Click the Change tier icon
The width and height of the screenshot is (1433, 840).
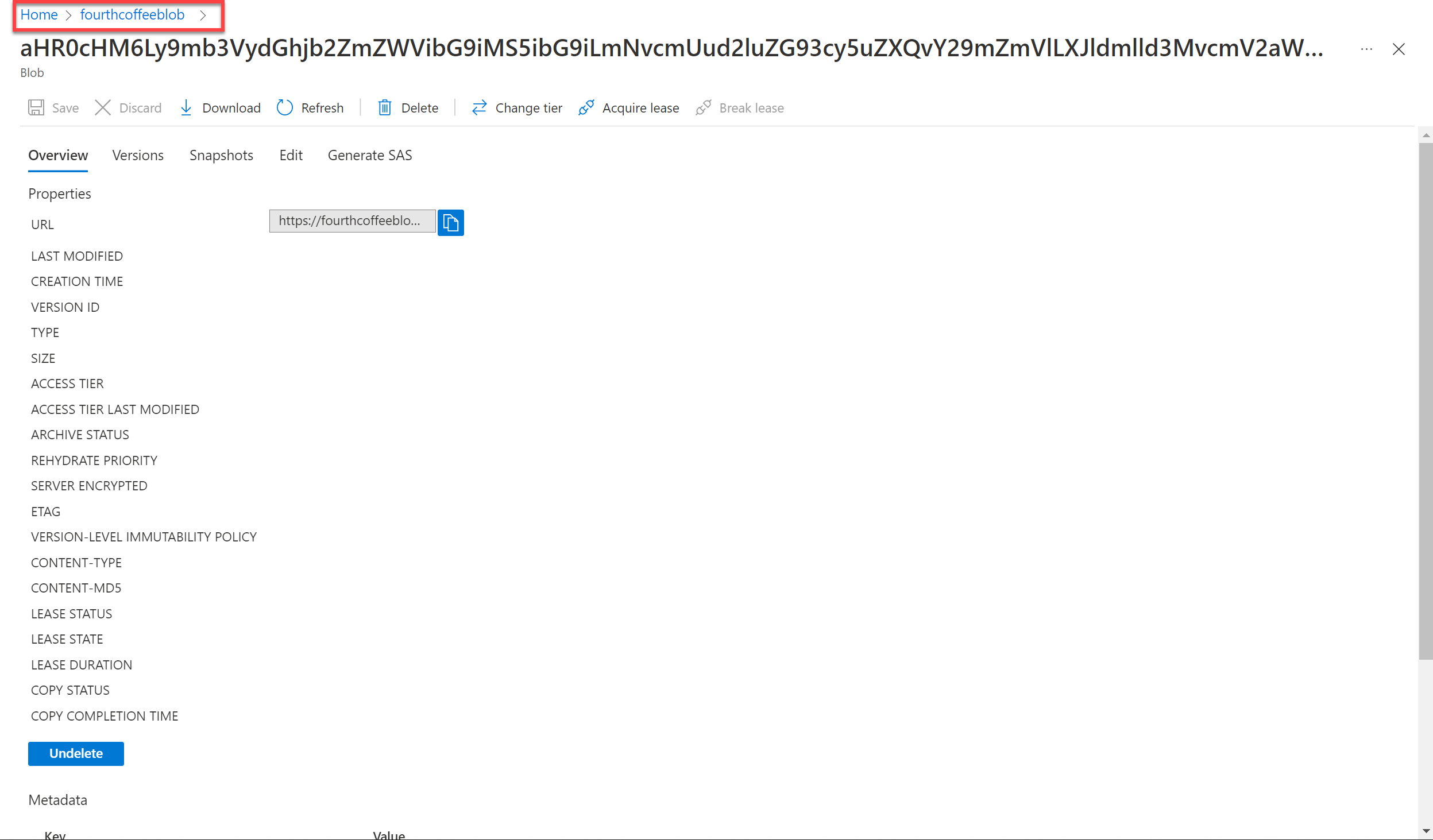[480, 107]
